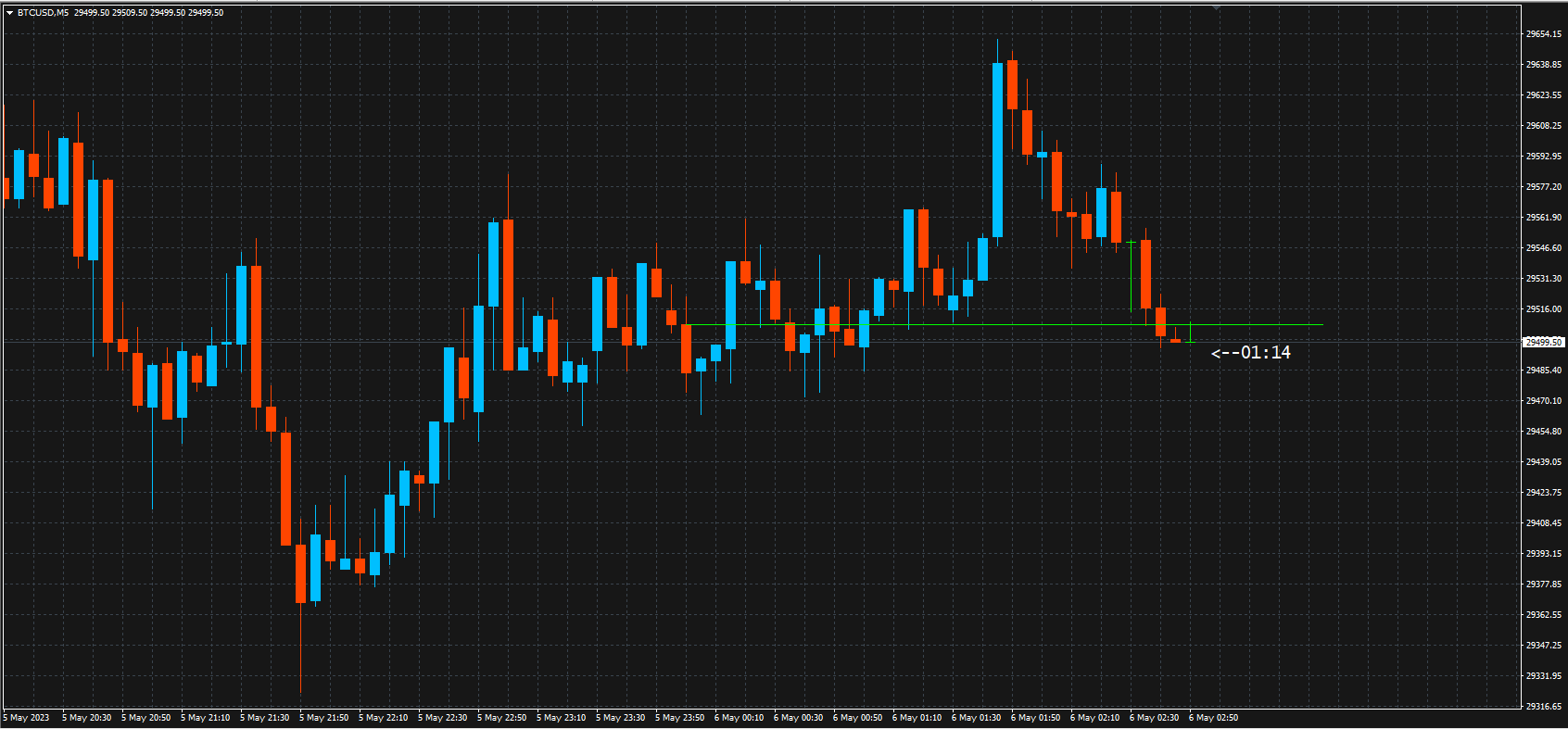This screenshot has width=1568, height=729.
Task: Select the green horizontal support line
Action: click(x=1003, y=325)
